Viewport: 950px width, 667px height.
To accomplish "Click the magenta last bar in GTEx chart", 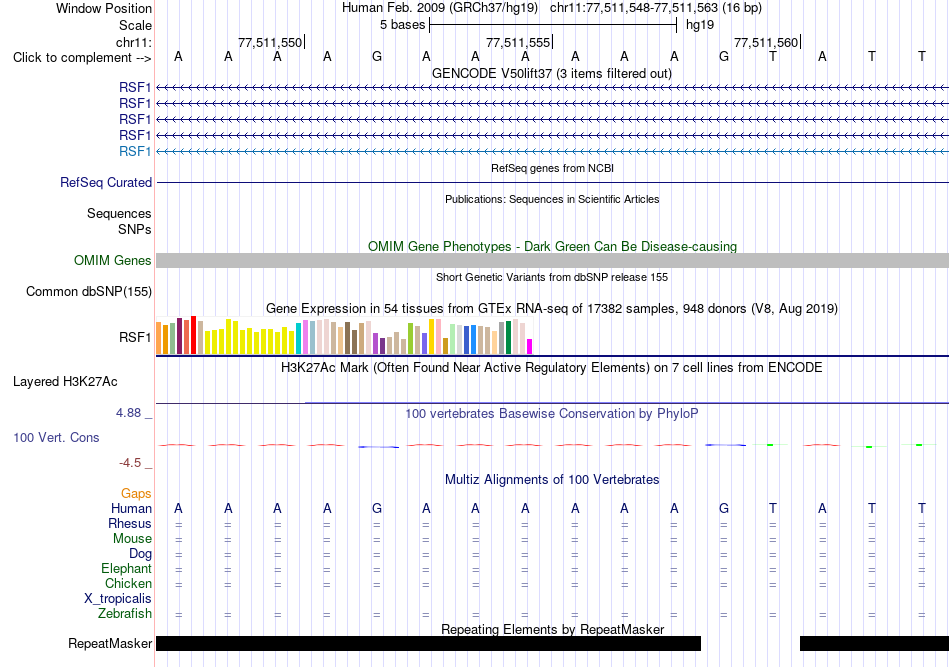I will (x=530, y=347).
